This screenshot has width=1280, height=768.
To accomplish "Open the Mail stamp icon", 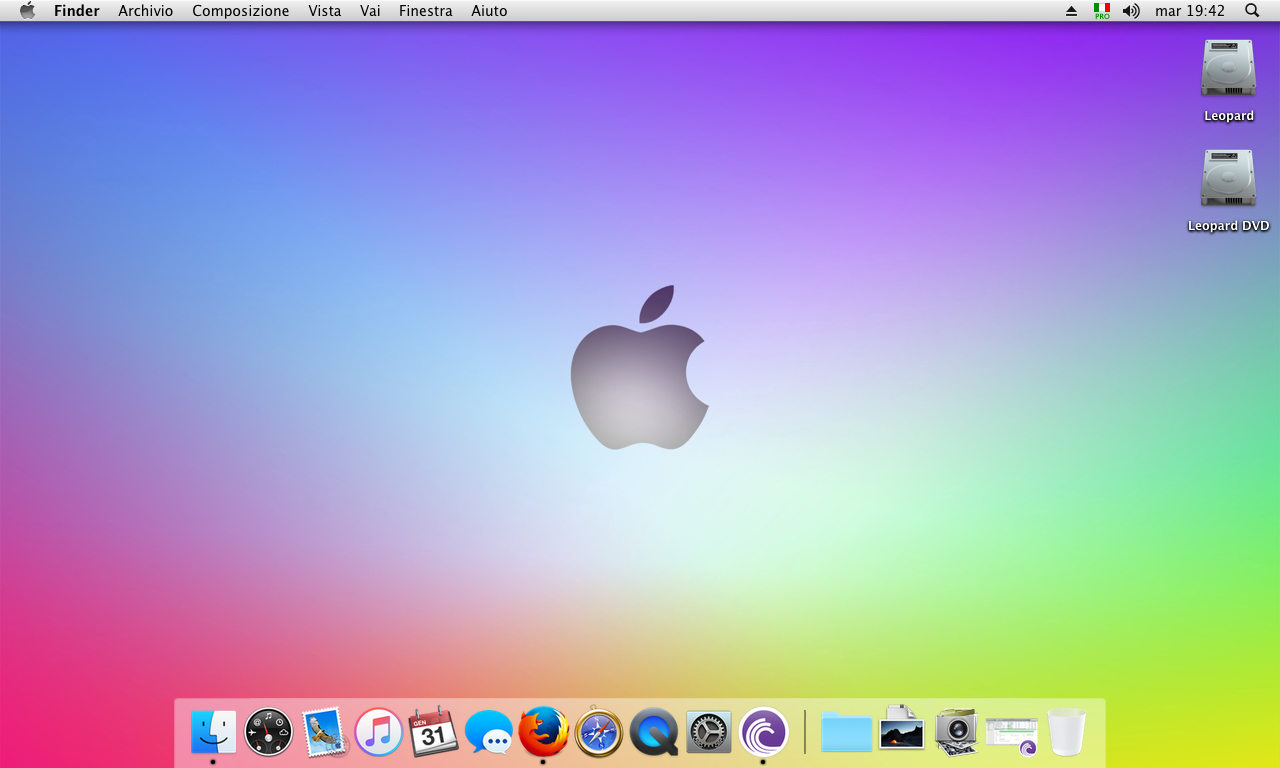I will (324, 732).
